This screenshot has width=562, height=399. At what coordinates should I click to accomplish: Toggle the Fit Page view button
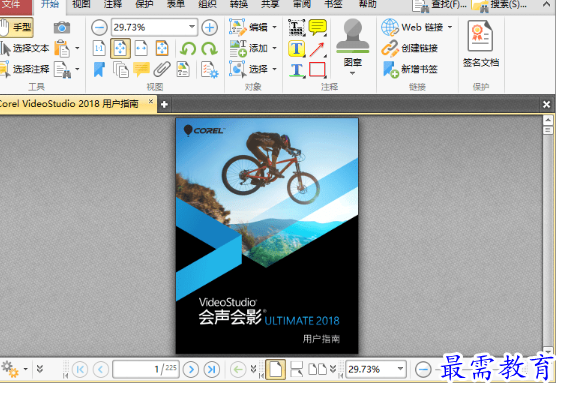click(120, 48)
